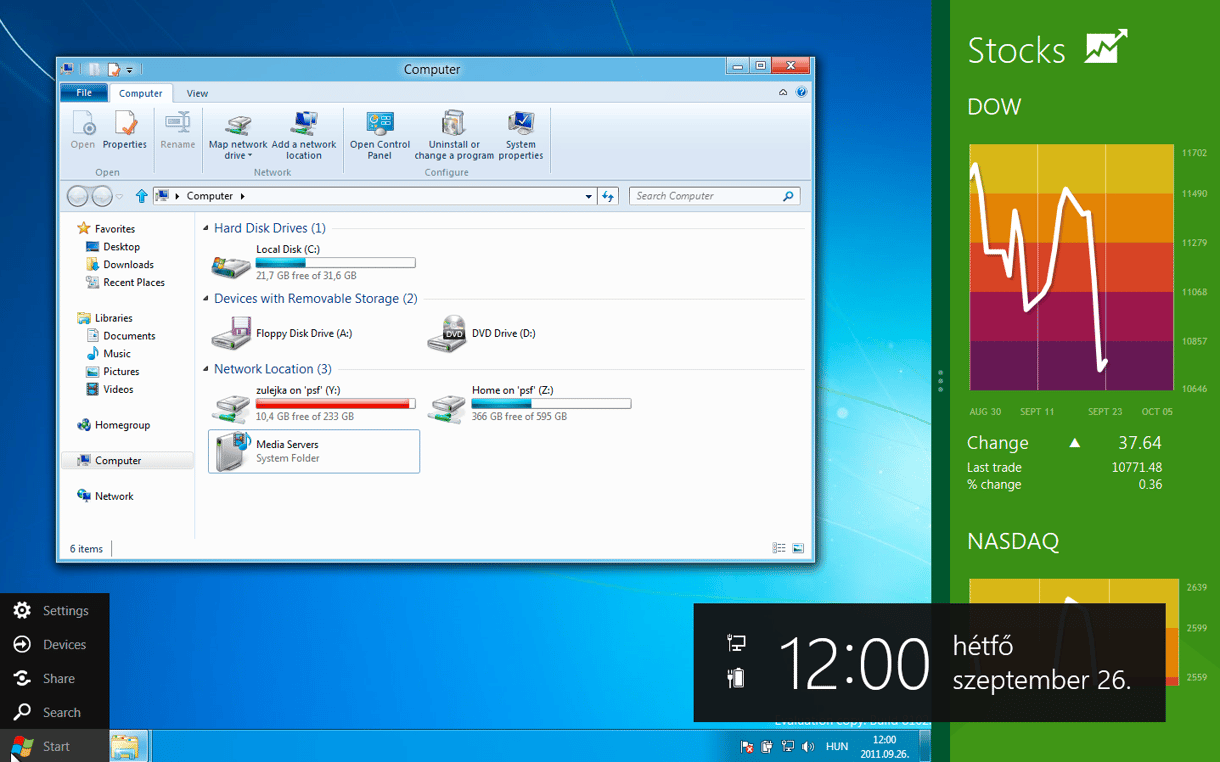
Task: Click the refresh button beside address bar
Action: tap(608, 196)
